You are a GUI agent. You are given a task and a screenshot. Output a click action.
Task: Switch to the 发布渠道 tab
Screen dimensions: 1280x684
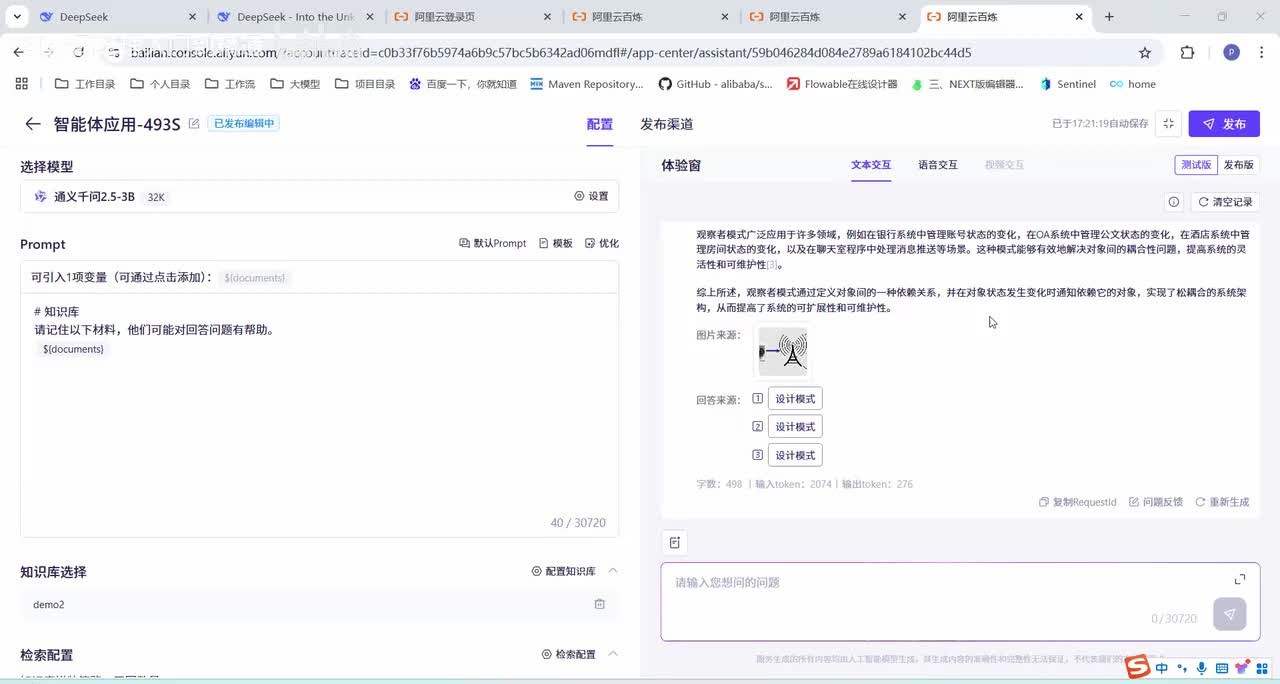point(667,124)
